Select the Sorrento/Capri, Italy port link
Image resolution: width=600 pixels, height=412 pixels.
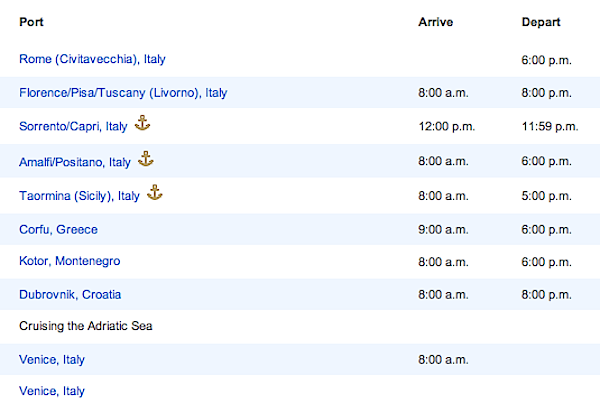coord(73,126)
